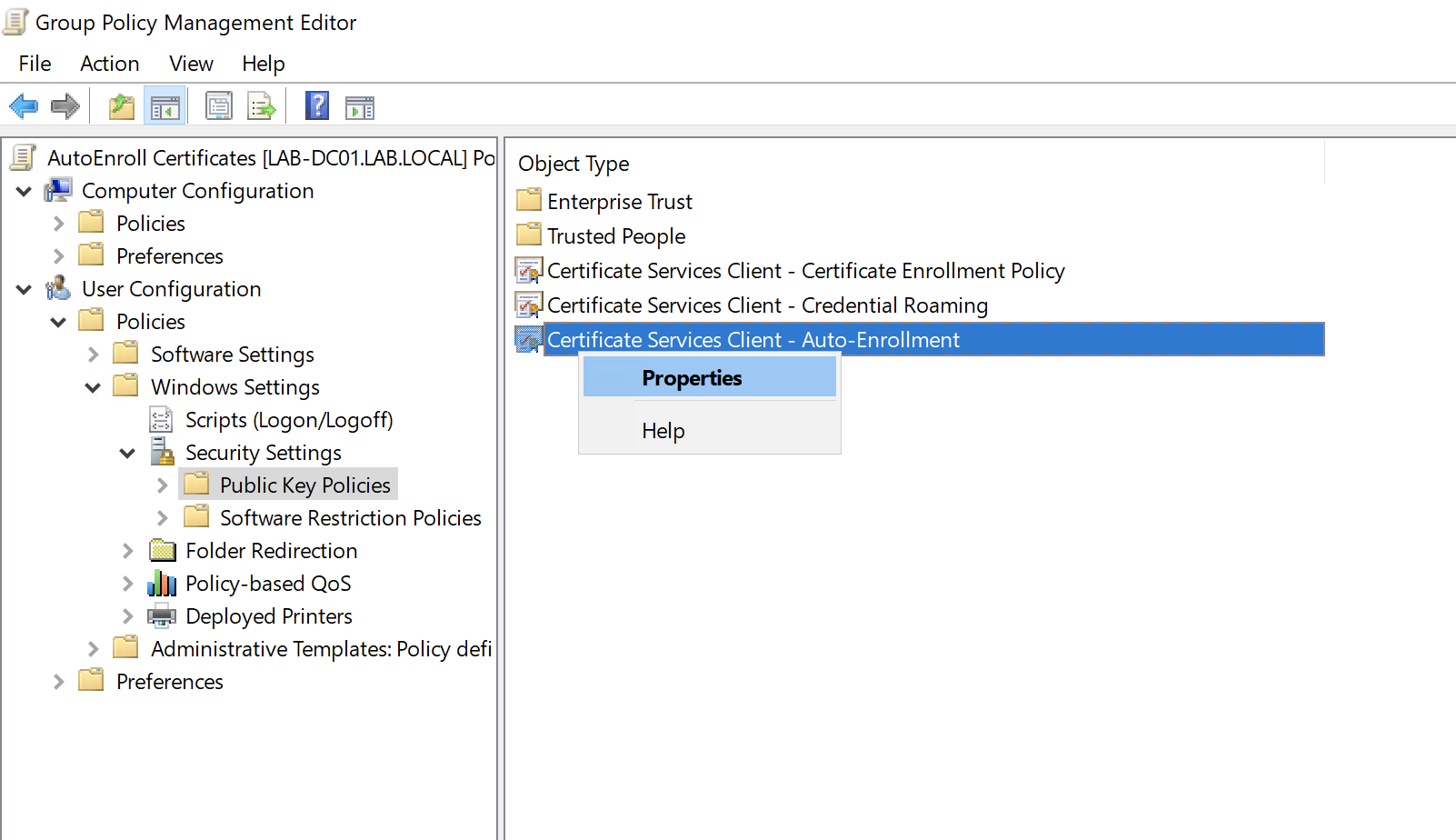The height and width of the screenshot is (840, 1456).
Task: Select Certificate Enrollment Policy item
Action: 804,271
